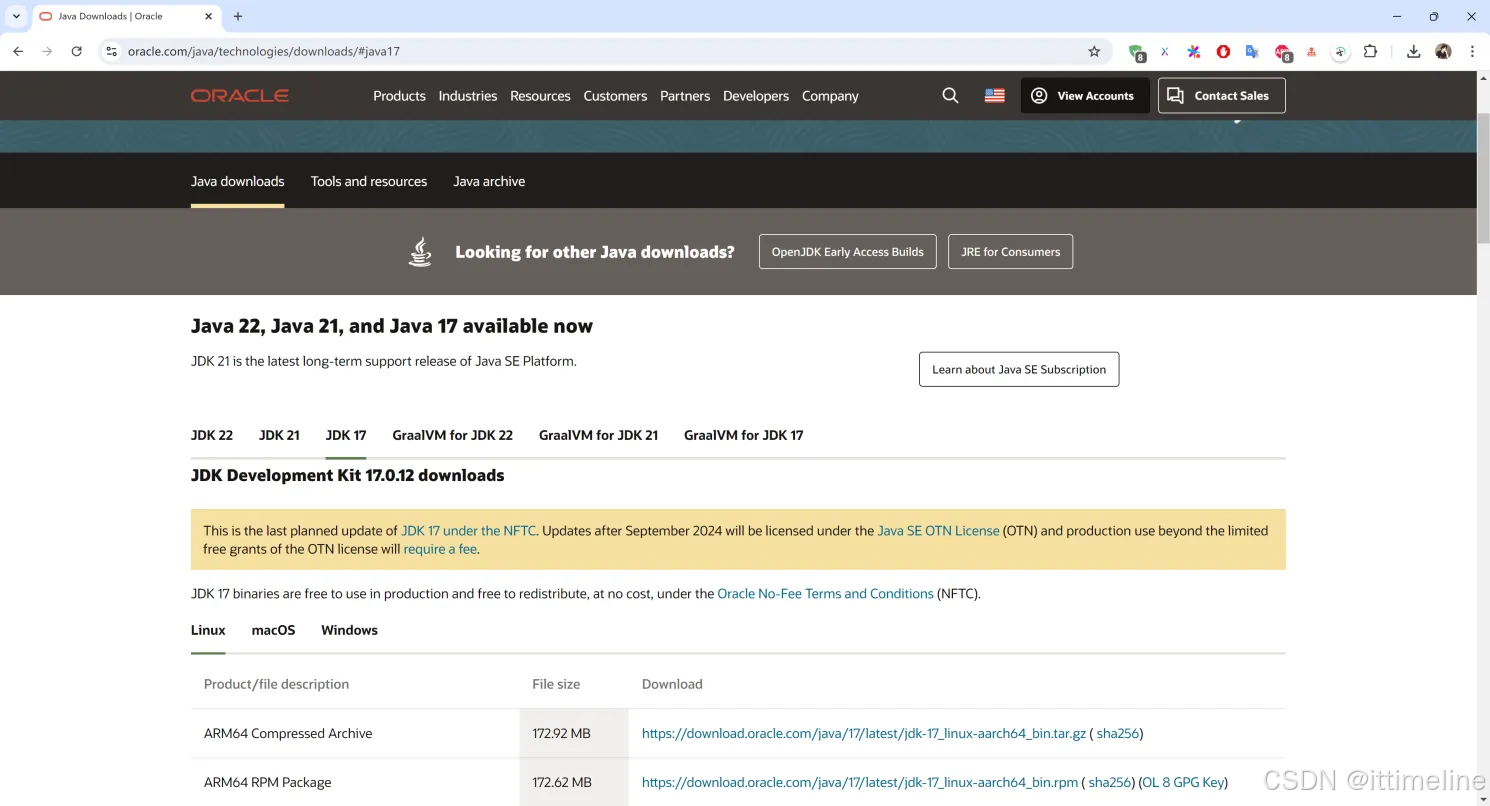This screenshot has height=806, width=1490.
Task: Open the Industries menu
Action: (x=467, y=96)
